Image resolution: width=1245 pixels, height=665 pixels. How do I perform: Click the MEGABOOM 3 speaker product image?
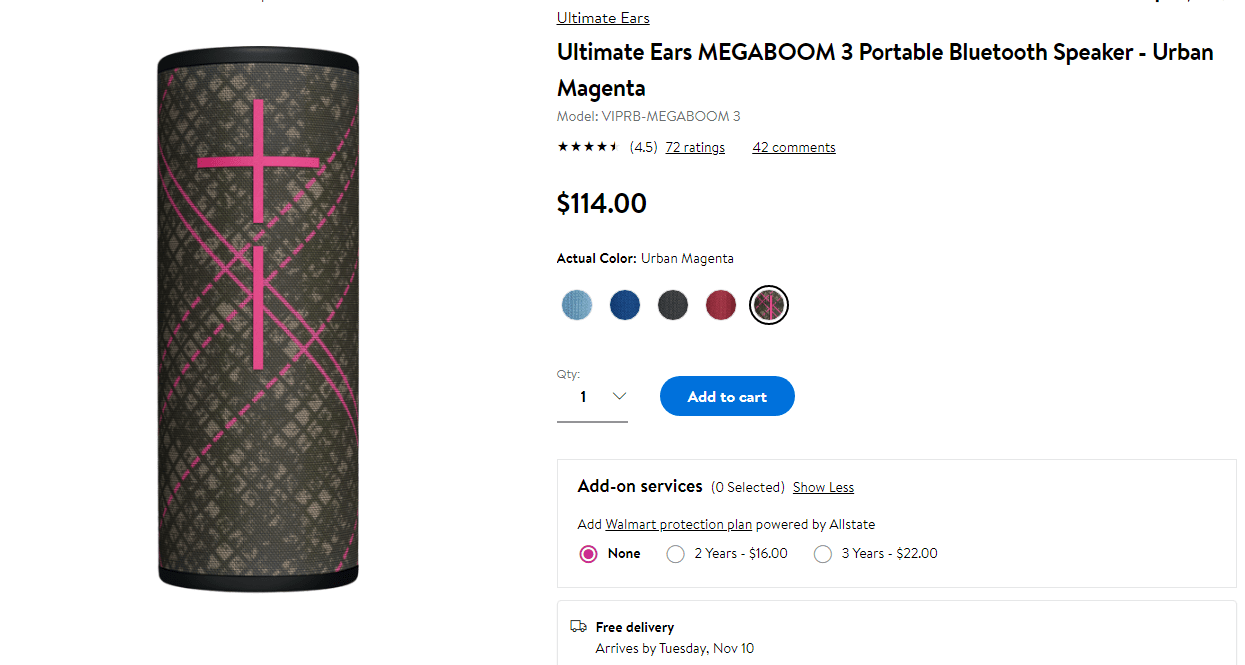click(258, 320)
